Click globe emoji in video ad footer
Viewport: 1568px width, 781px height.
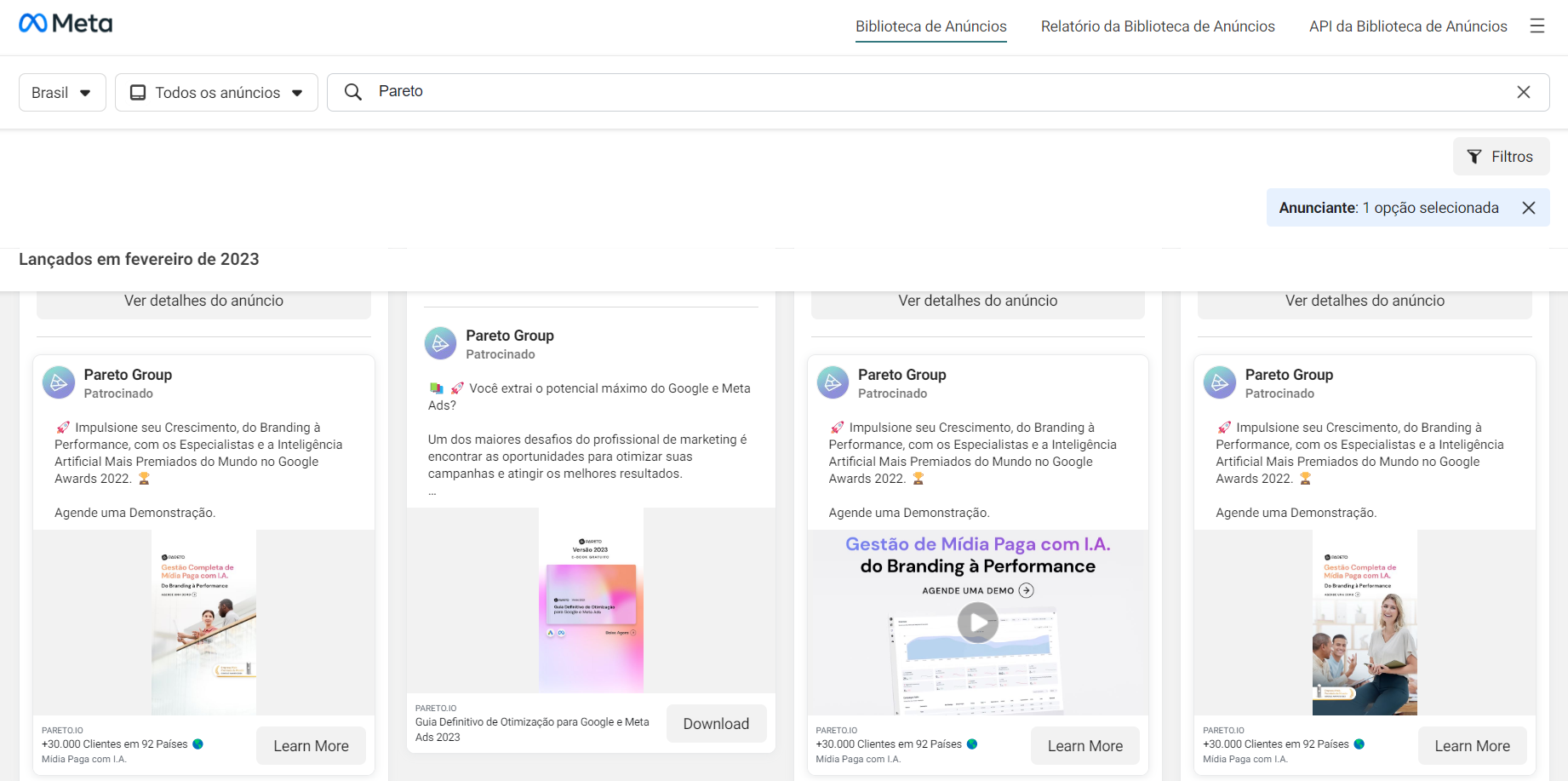[972, 744]
